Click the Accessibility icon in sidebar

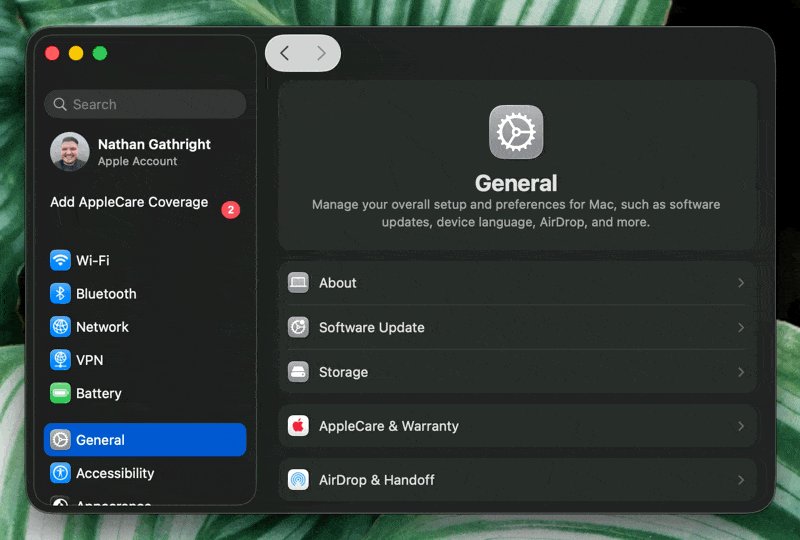pos(60,473)
